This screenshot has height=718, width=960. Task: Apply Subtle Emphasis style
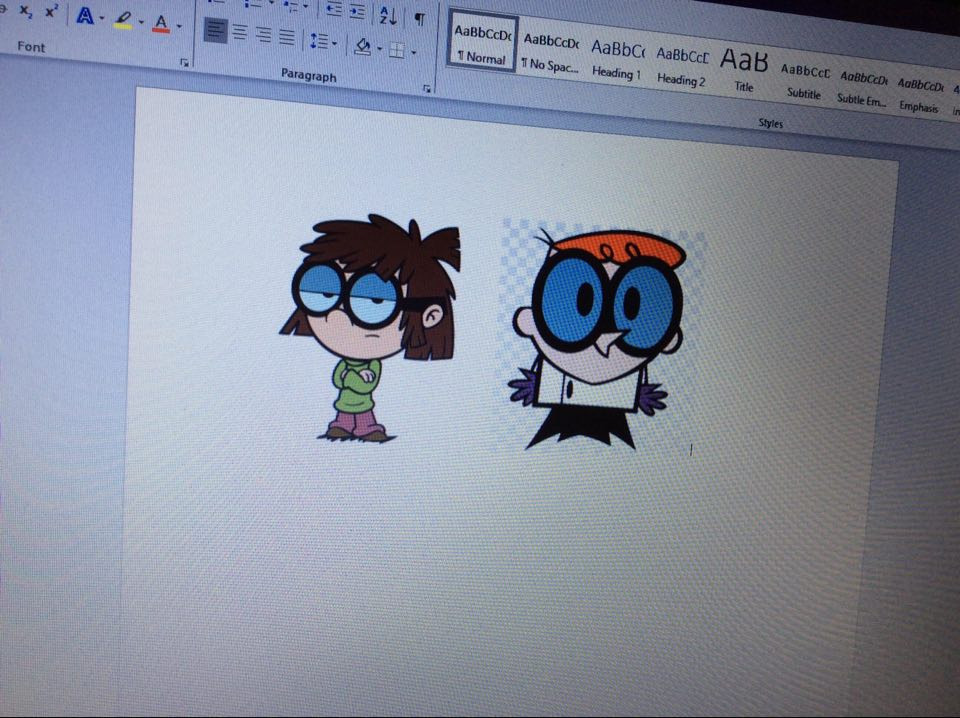click(862, 88)
